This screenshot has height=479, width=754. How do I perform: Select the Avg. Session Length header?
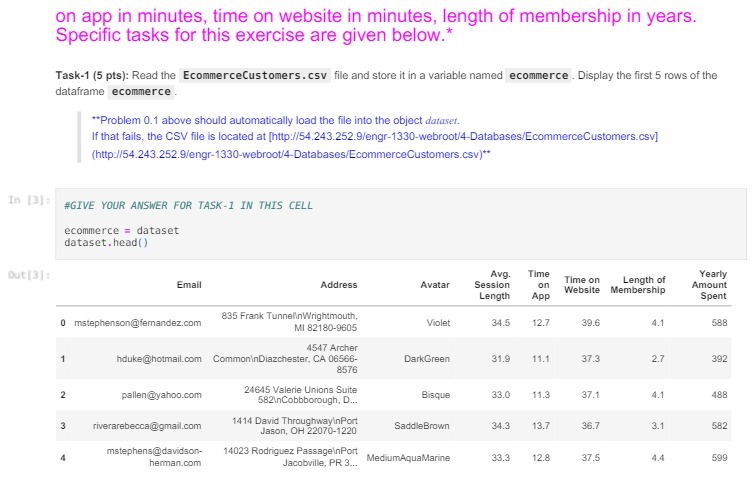coord(492,285)
